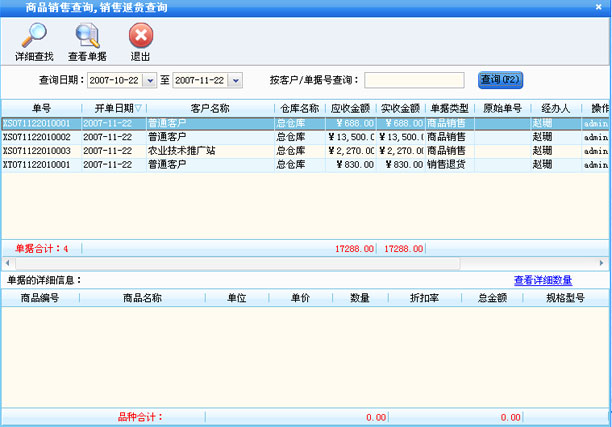Click the red 退出 exit icon

coord(140,37)
